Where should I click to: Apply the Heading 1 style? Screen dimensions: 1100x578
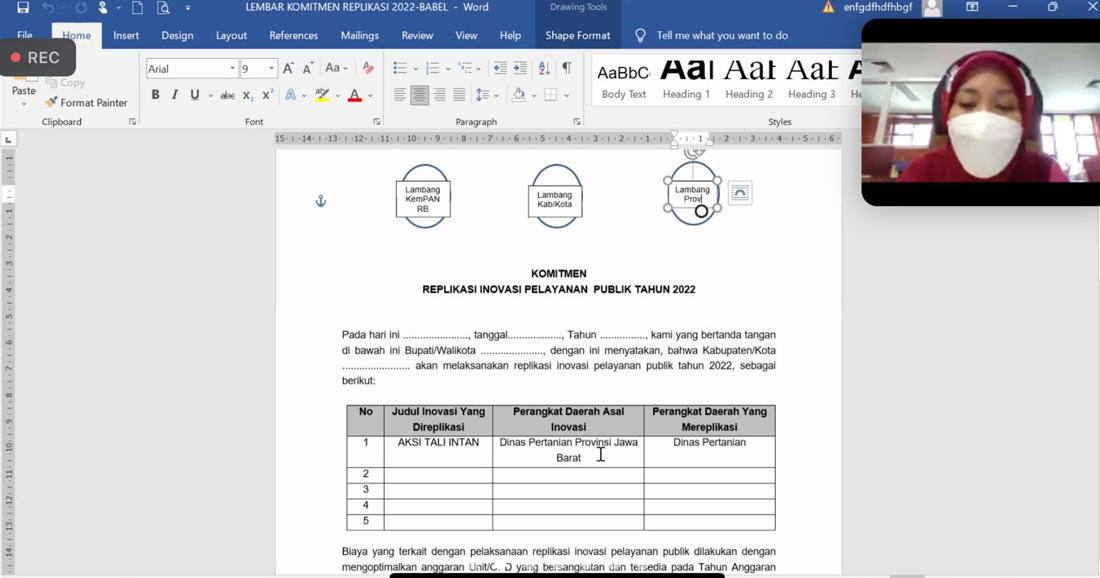[686, 81]
